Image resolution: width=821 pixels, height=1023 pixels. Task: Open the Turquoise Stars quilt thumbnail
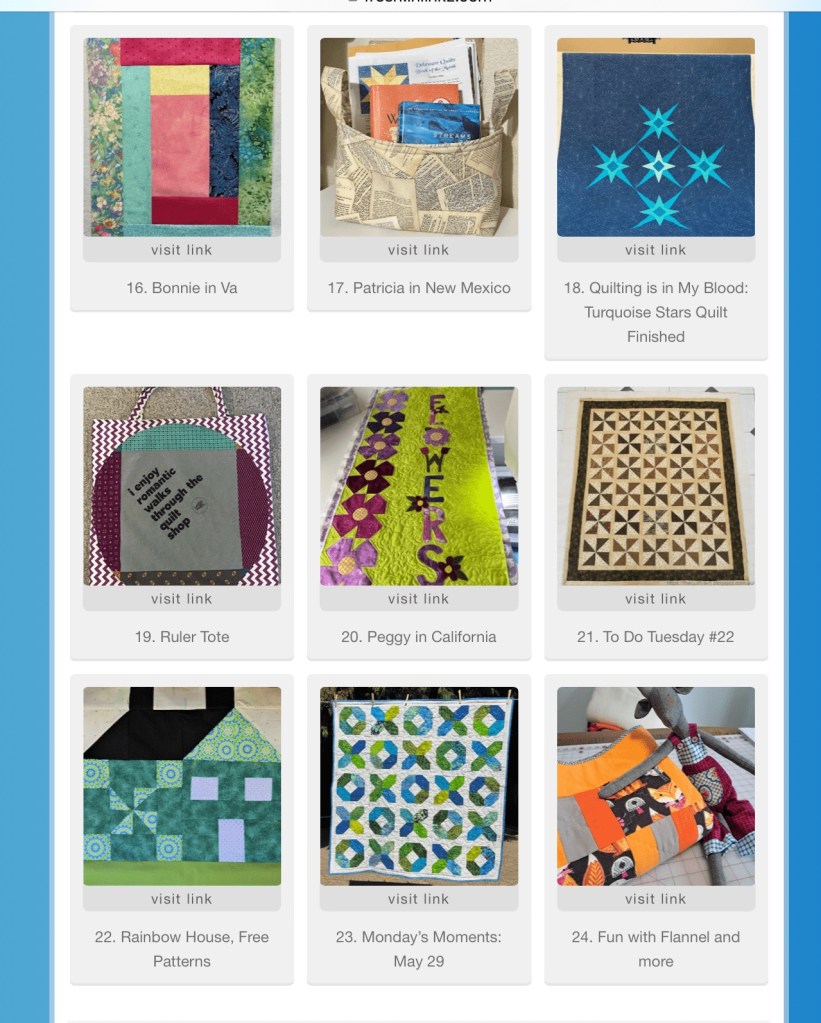point(656,137)
